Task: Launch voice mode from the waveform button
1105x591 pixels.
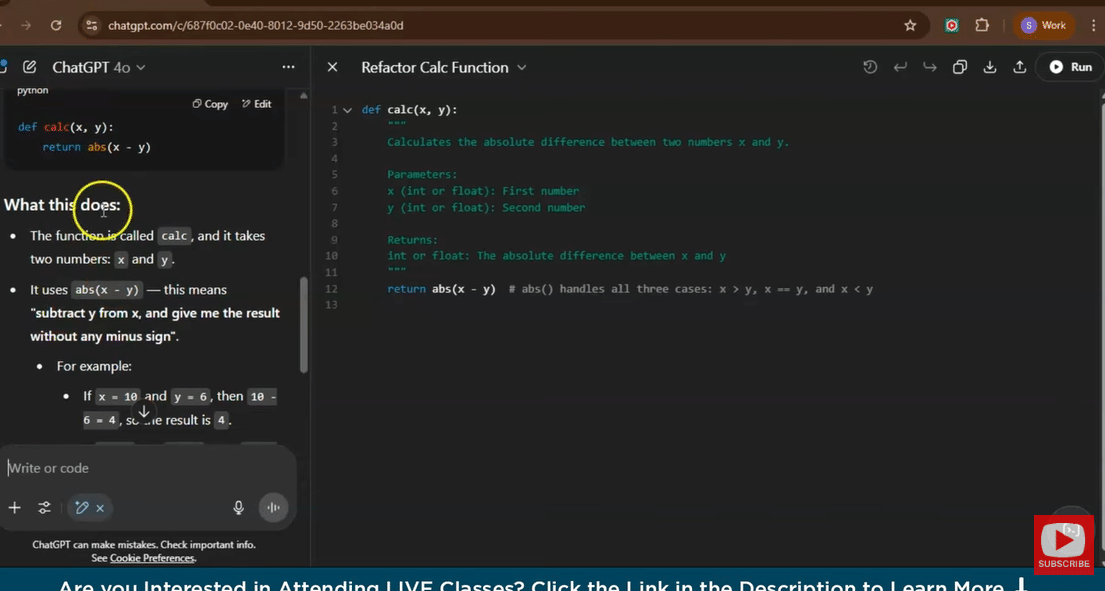Action: [273, 508]
